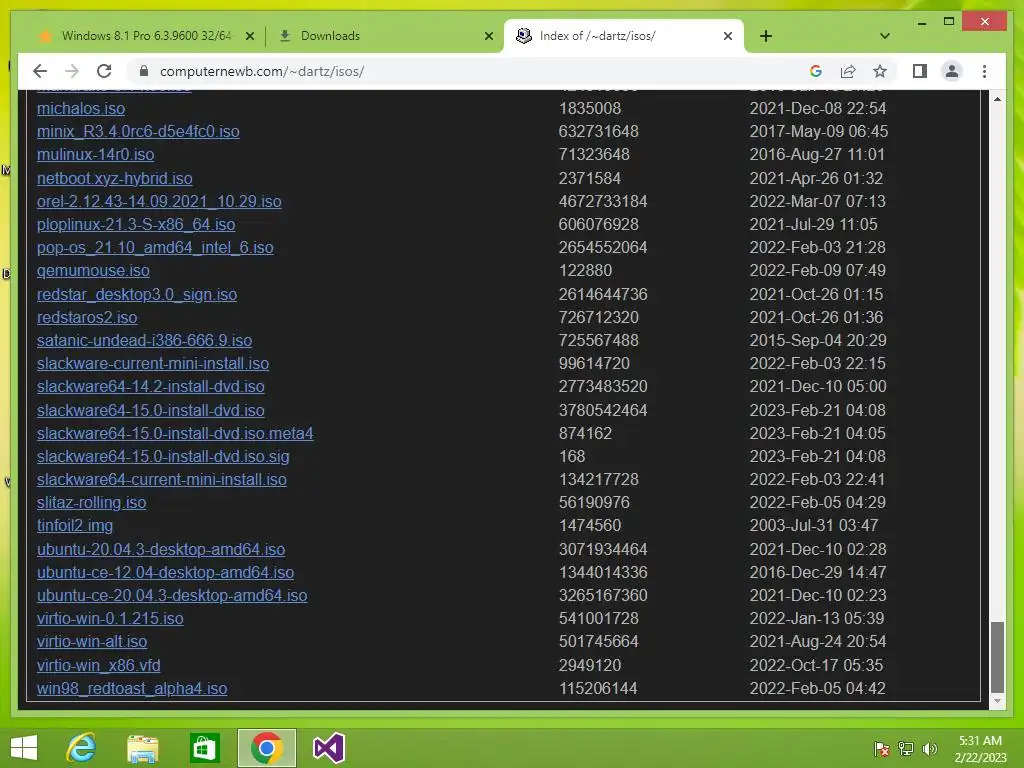Click the forward navigation arrow
This screenshot has width=1024, height=768.
tap(72, 71)
